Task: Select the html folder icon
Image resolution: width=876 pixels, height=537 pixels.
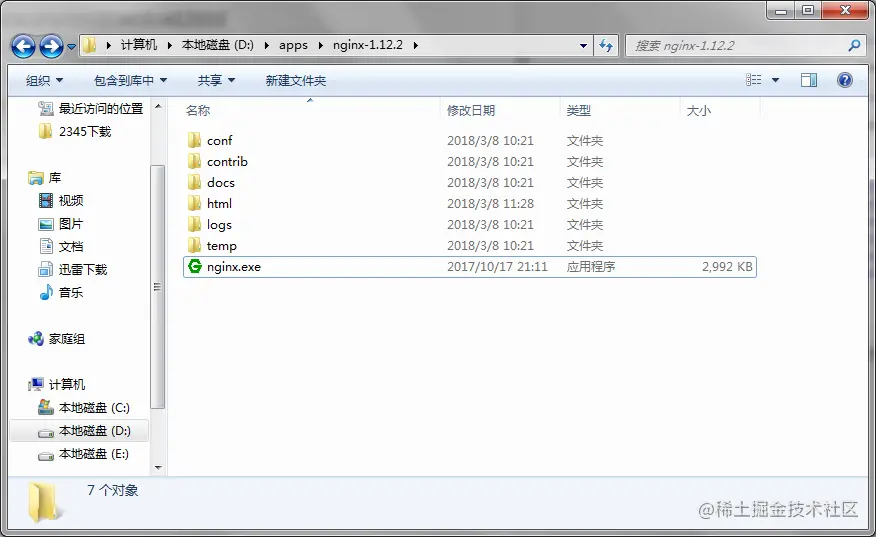Action: pyautogui.click(x=194, y=203)
